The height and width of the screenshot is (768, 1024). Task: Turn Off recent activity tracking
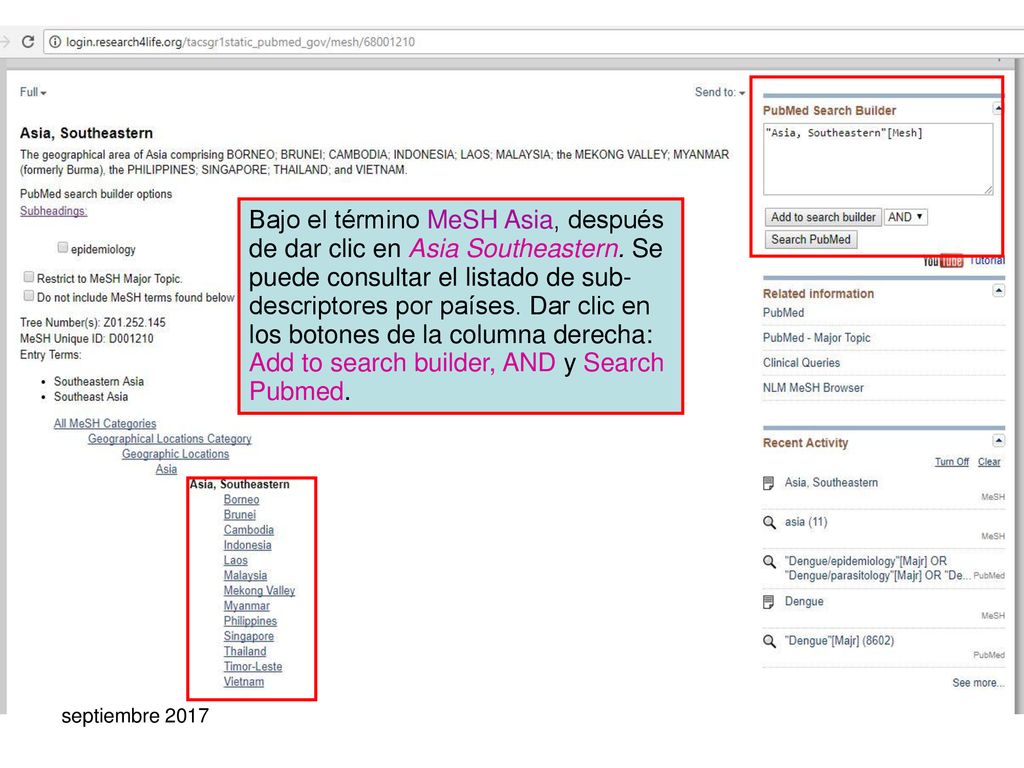[952, 462]
